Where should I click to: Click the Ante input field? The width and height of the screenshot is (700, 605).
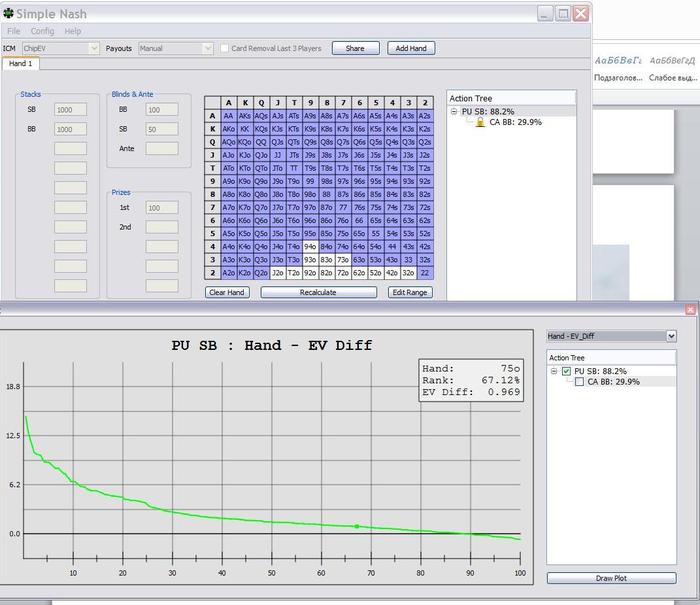coord(162,149)
